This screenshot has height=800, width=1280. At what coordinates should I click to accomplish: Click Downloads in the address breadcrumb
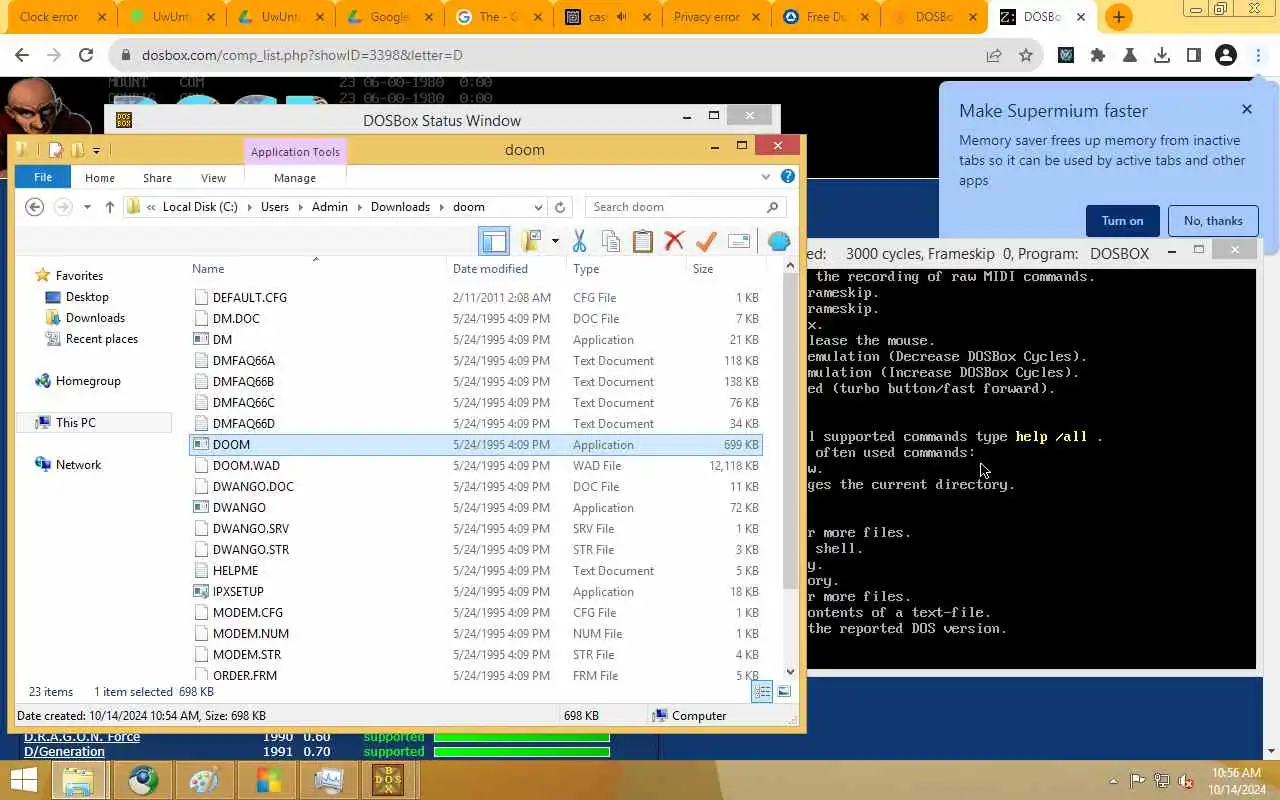coord(400,207)
